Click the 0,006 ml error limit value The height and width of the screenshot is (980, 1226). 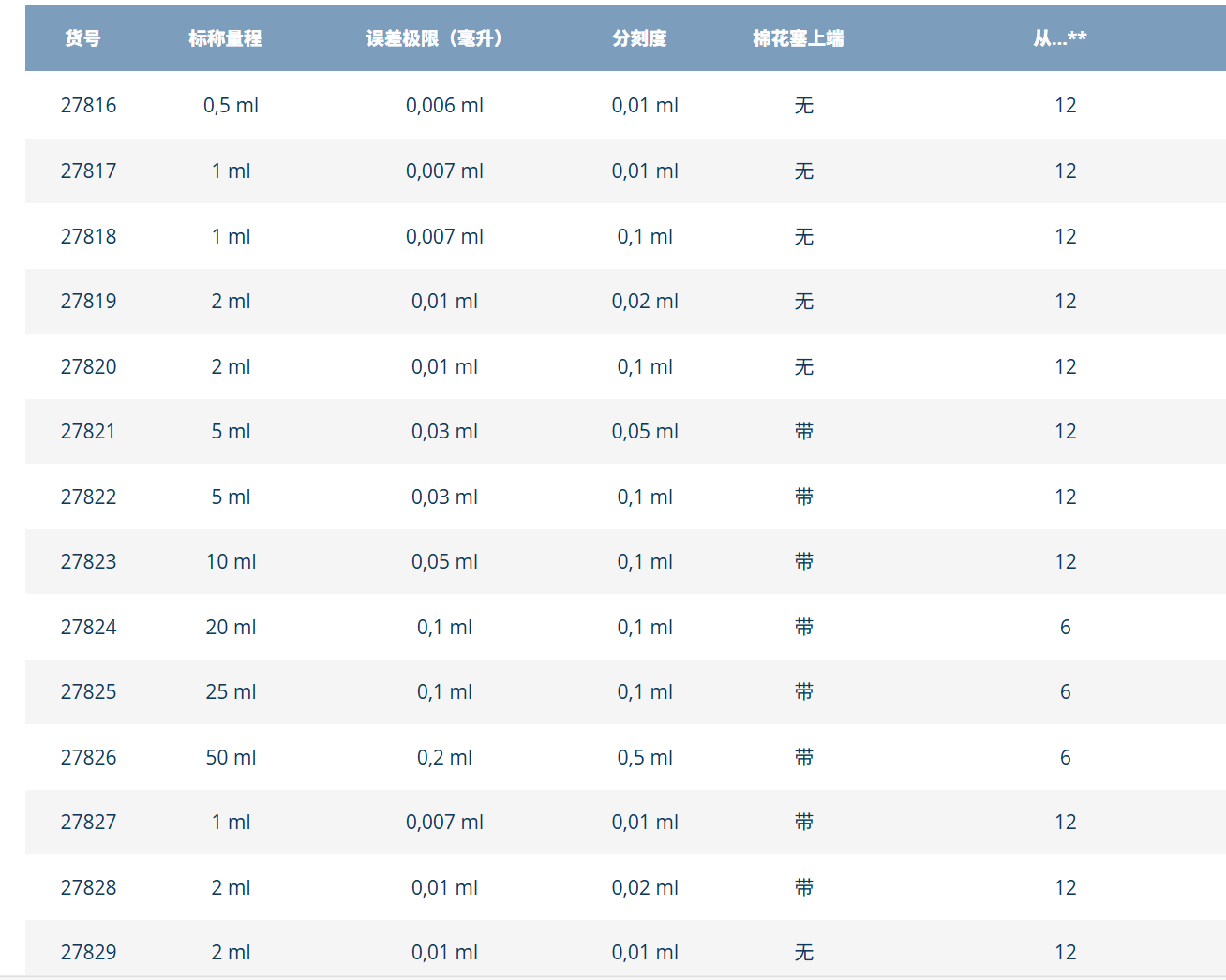coord(444,105)
